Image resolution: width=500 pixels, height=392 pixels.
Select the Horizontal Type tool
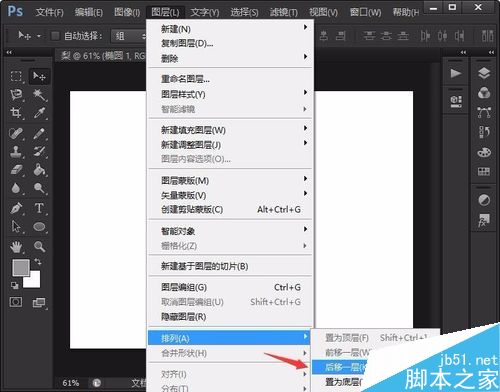click(x=39, y=208)
